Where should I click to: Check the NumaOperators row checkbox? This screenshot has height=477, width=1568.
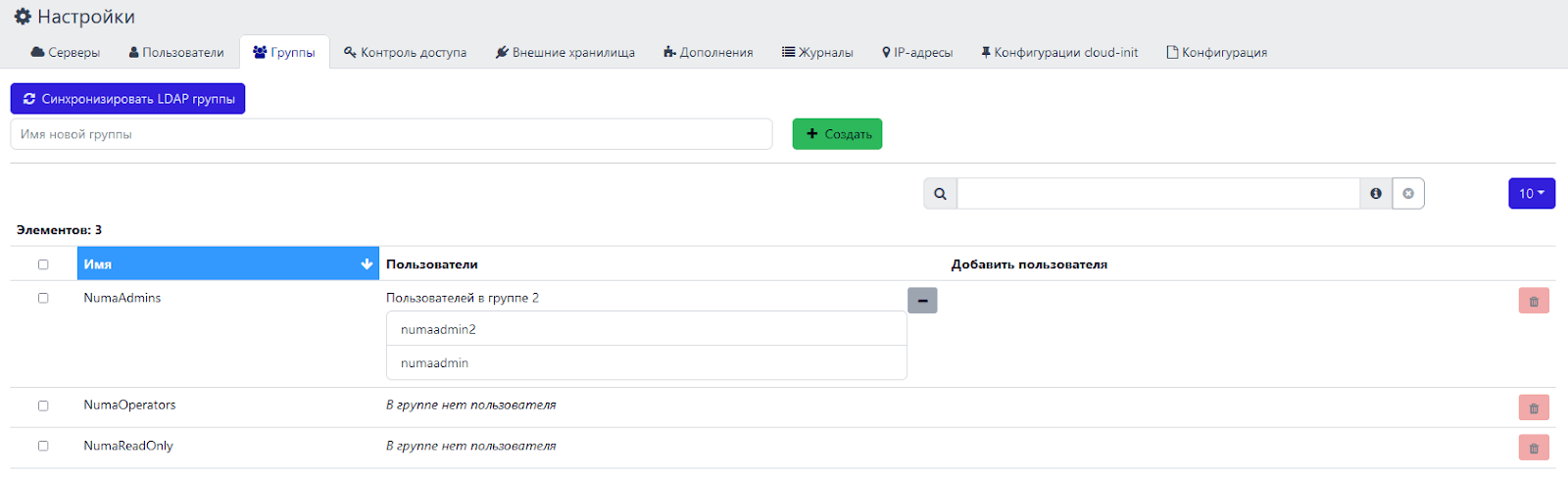[43, 405]
